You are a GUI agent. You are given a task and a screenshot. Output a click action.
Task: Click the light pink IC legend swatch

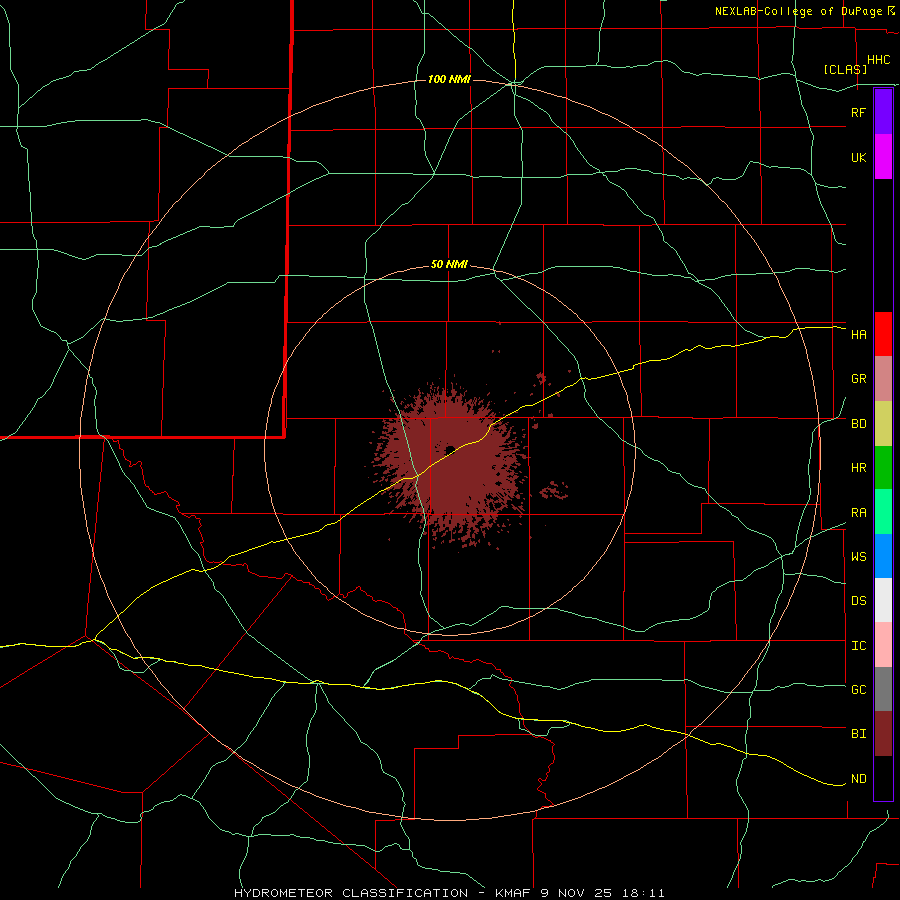click(x=883, y=645)
